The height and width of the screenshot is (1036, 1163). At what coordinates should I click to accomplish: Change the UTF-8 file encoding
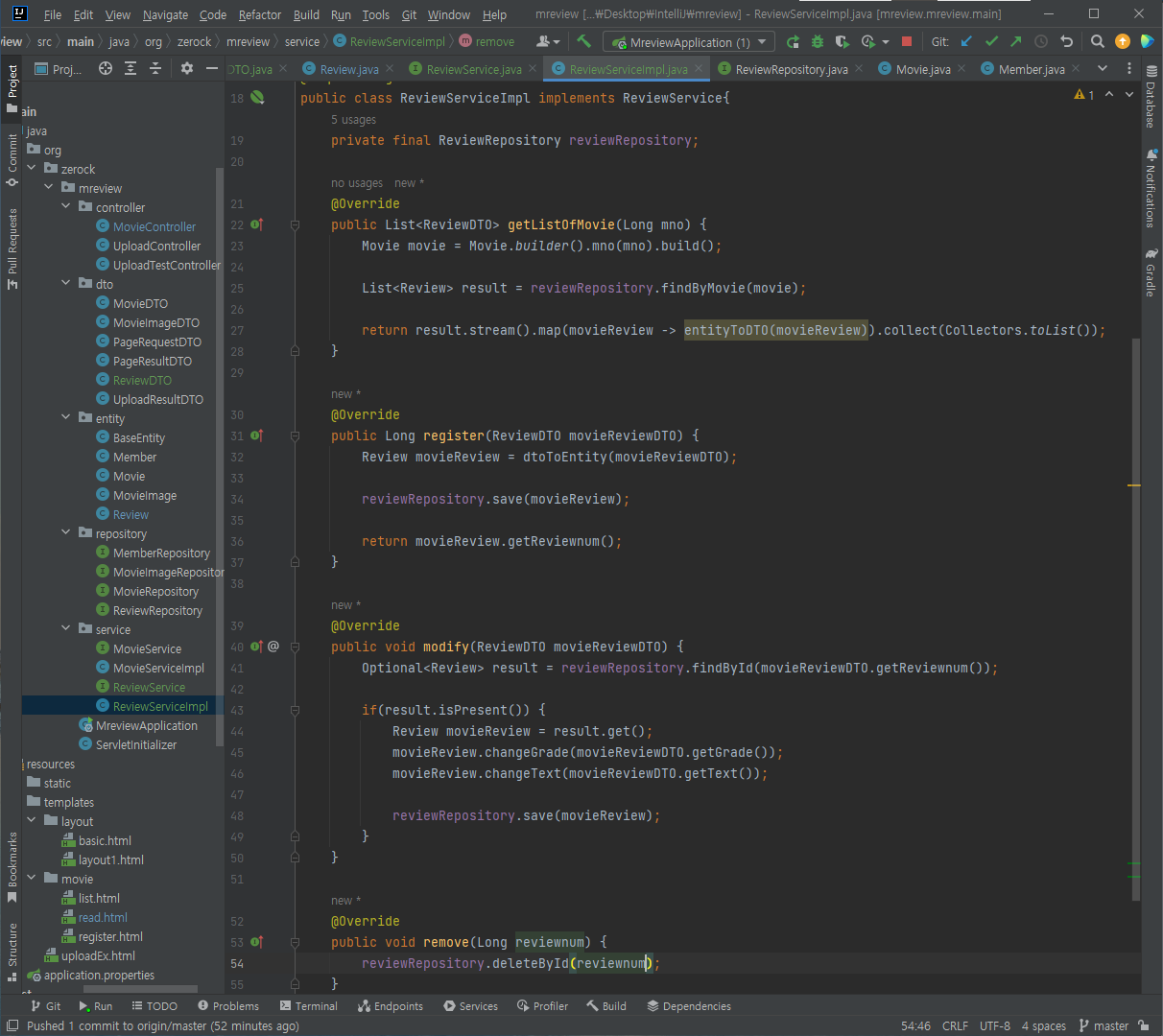[994, 1025]
